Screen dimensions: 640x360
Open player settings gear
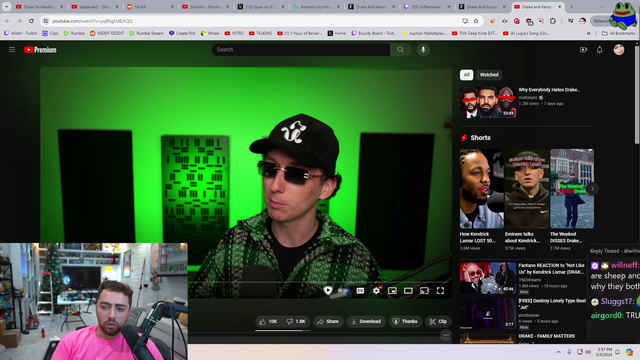click(x=376, y=291)
